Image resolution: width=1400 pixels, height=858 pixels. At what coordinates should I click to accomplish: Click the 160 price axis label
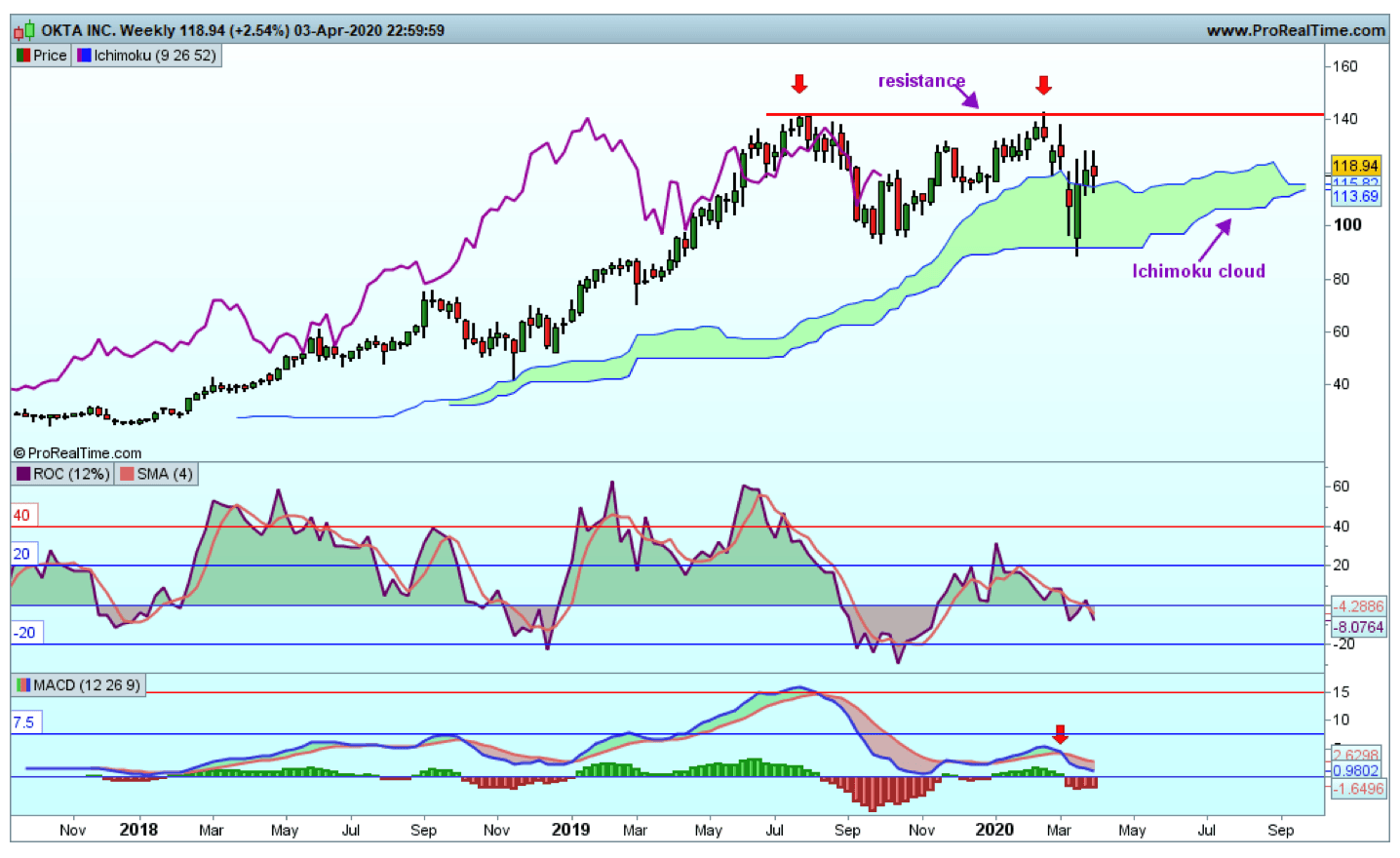(1345, 66)
